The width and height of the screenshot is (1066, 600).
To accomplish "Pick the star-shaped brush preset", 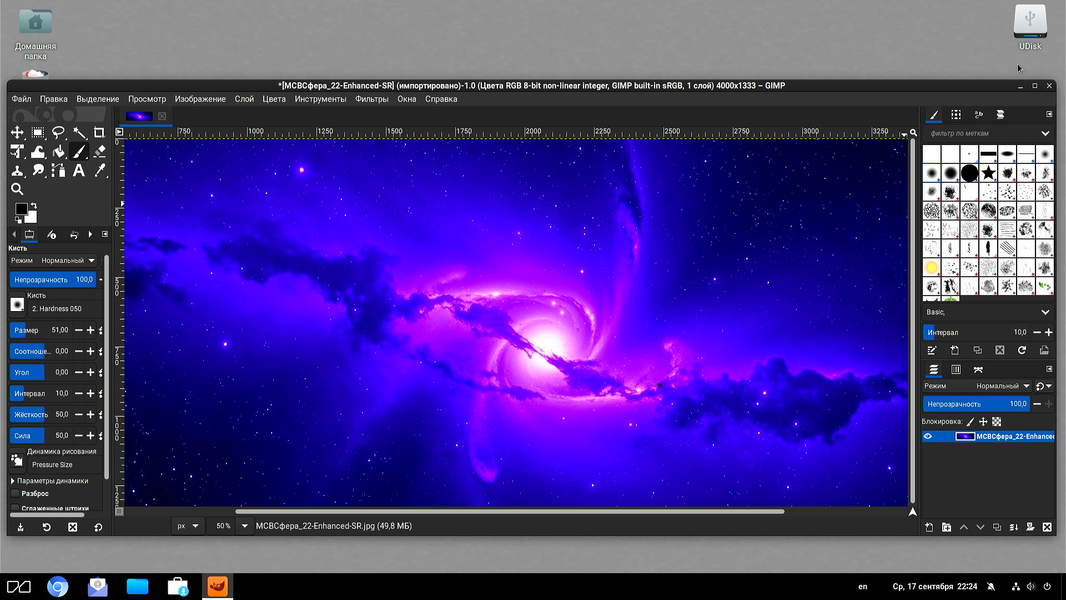I will point(988,173).
